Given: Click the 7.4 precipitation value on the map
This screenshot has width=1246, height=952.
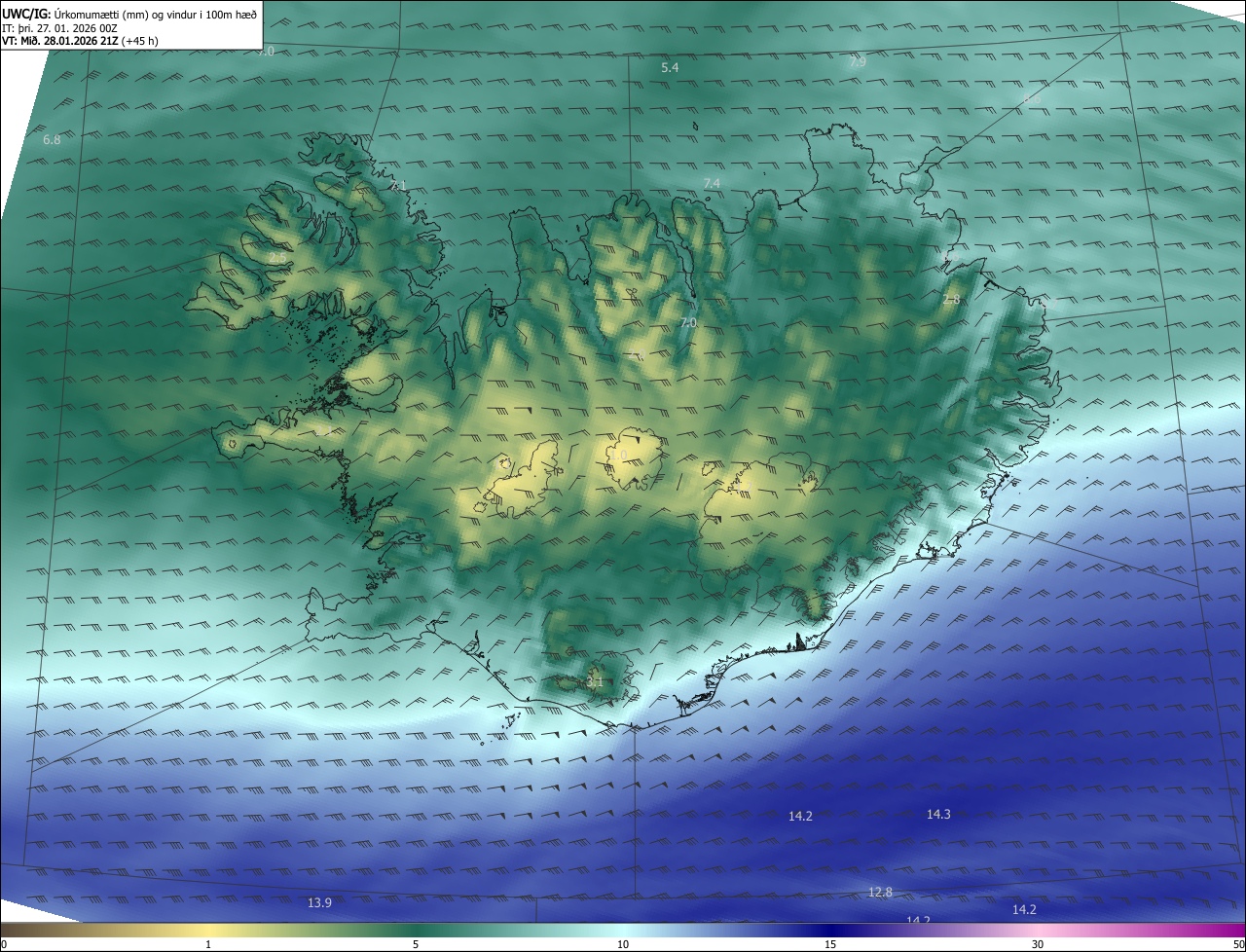Looking at the screenshot, I should point(712,183).
